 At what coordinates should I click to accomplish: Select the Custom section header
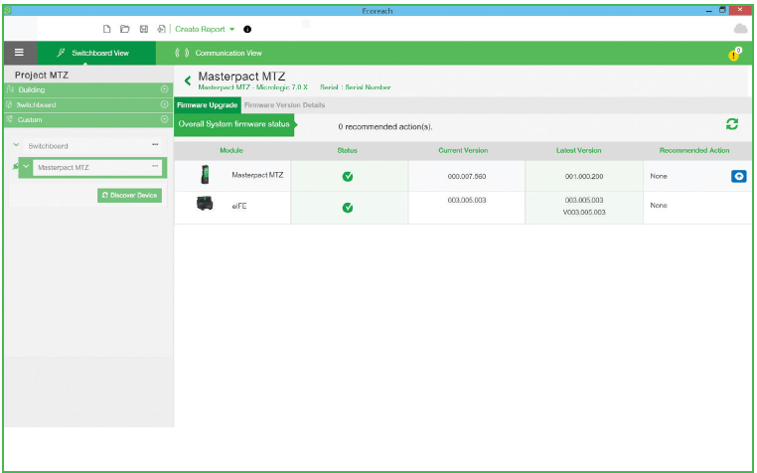[88, 120]
